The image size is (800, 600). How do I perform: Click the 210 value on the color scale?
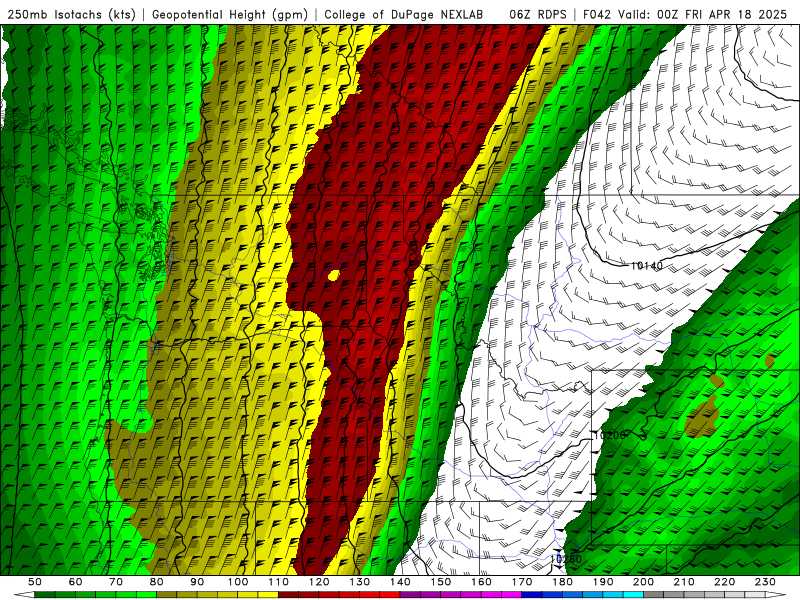coord(684,582)
